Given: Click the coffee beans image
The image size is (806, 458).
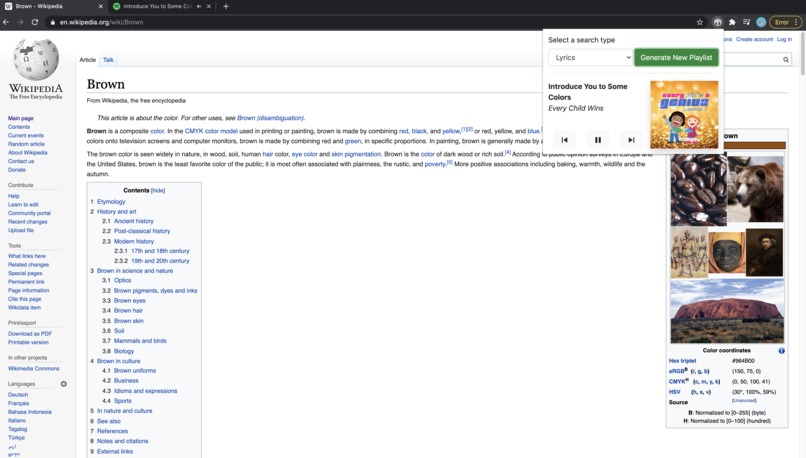Looking at the screenshot, I should tap(699, 190).
